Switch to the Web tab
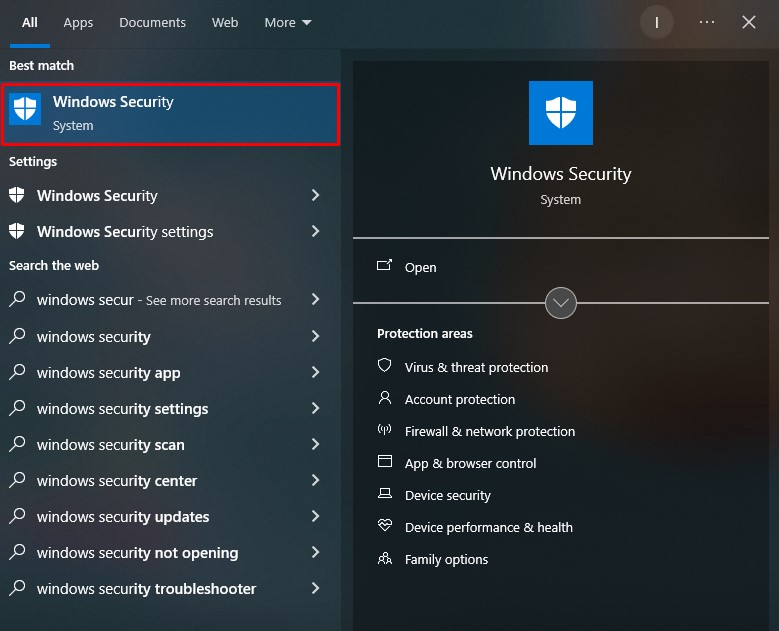779x631 pixels. click(x=225, y=23)
